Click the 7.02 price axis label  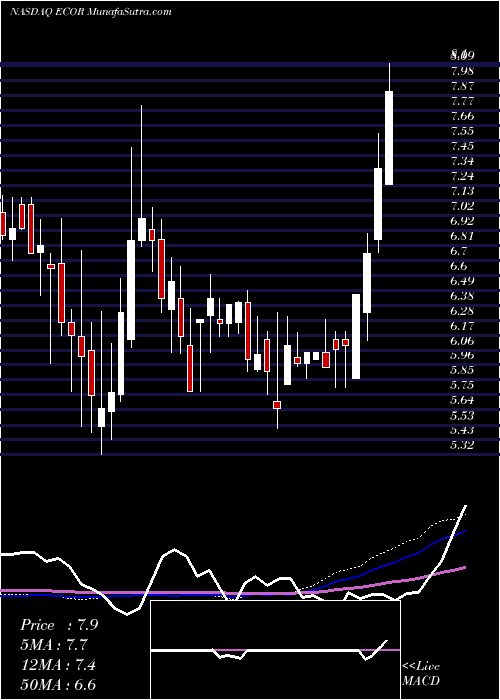point(462,206)
